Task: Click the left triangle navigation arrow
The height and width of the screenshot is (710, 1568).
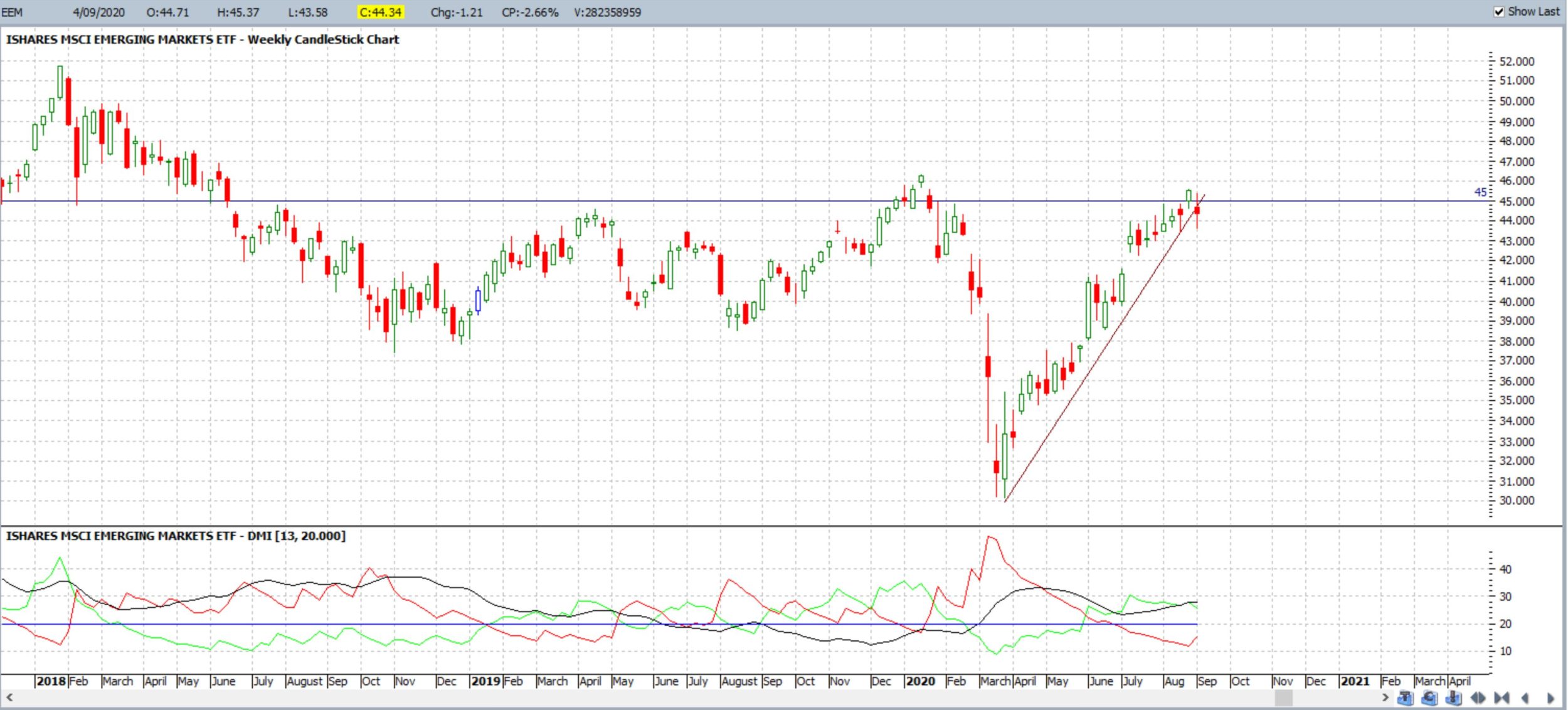Action: (x=1525, y=698)
